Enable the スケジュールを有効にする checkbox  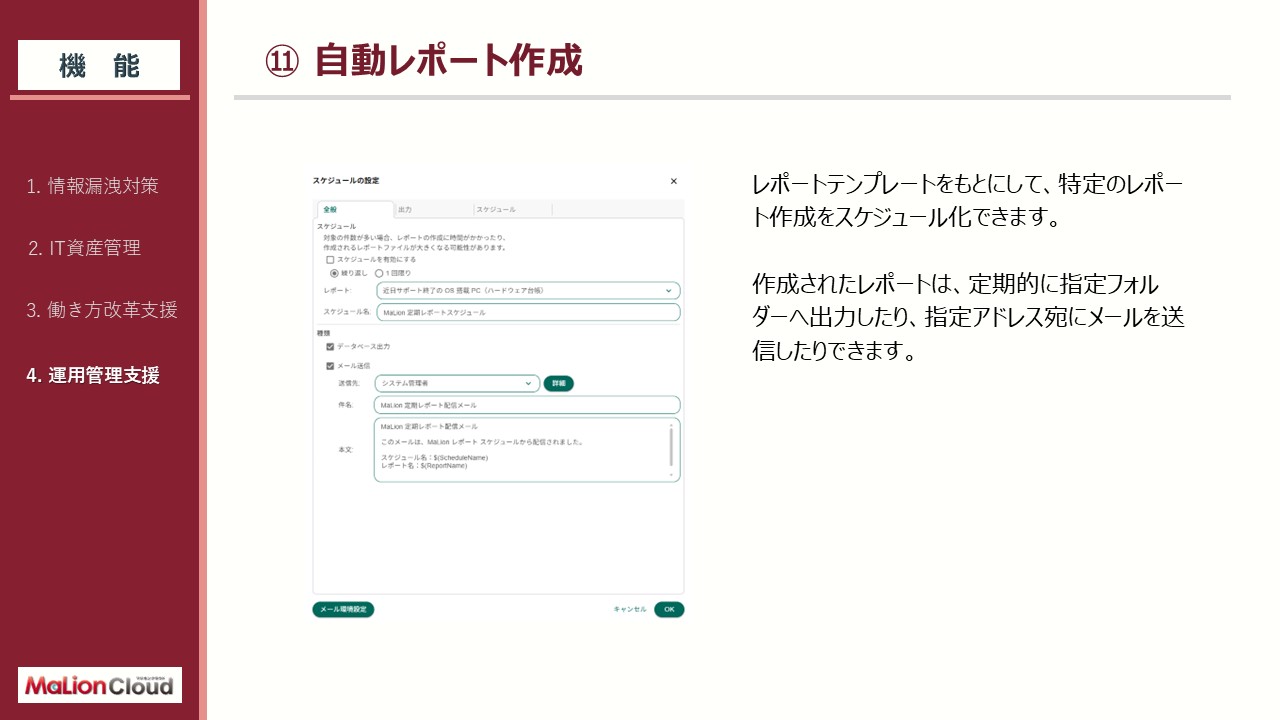pos(331,259)
